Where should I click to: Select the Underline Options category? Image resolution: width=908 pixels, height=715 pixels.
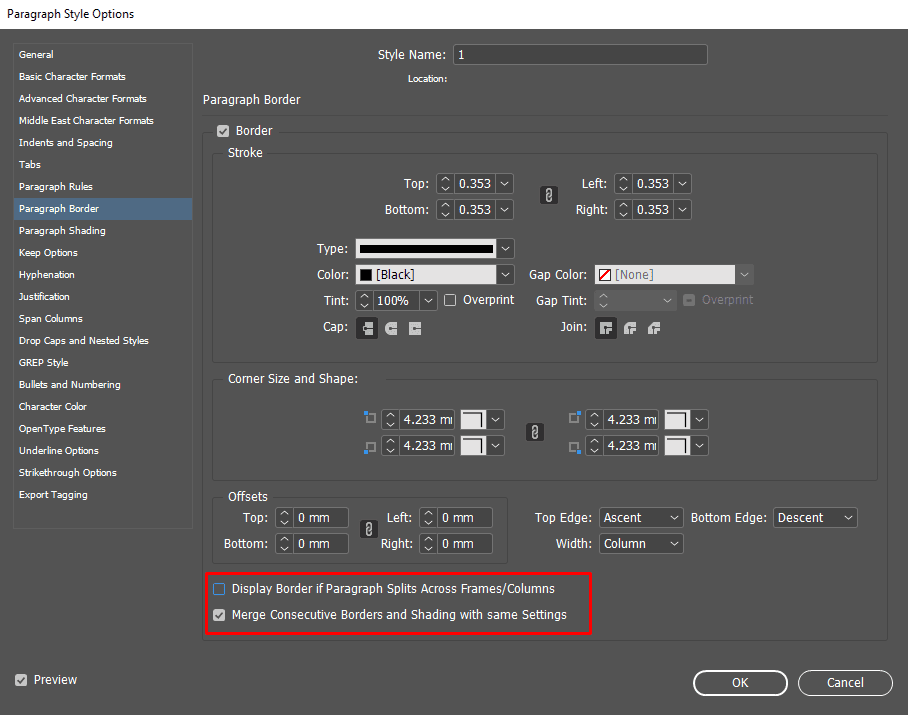pyautogui.click(x=102, y=450)
